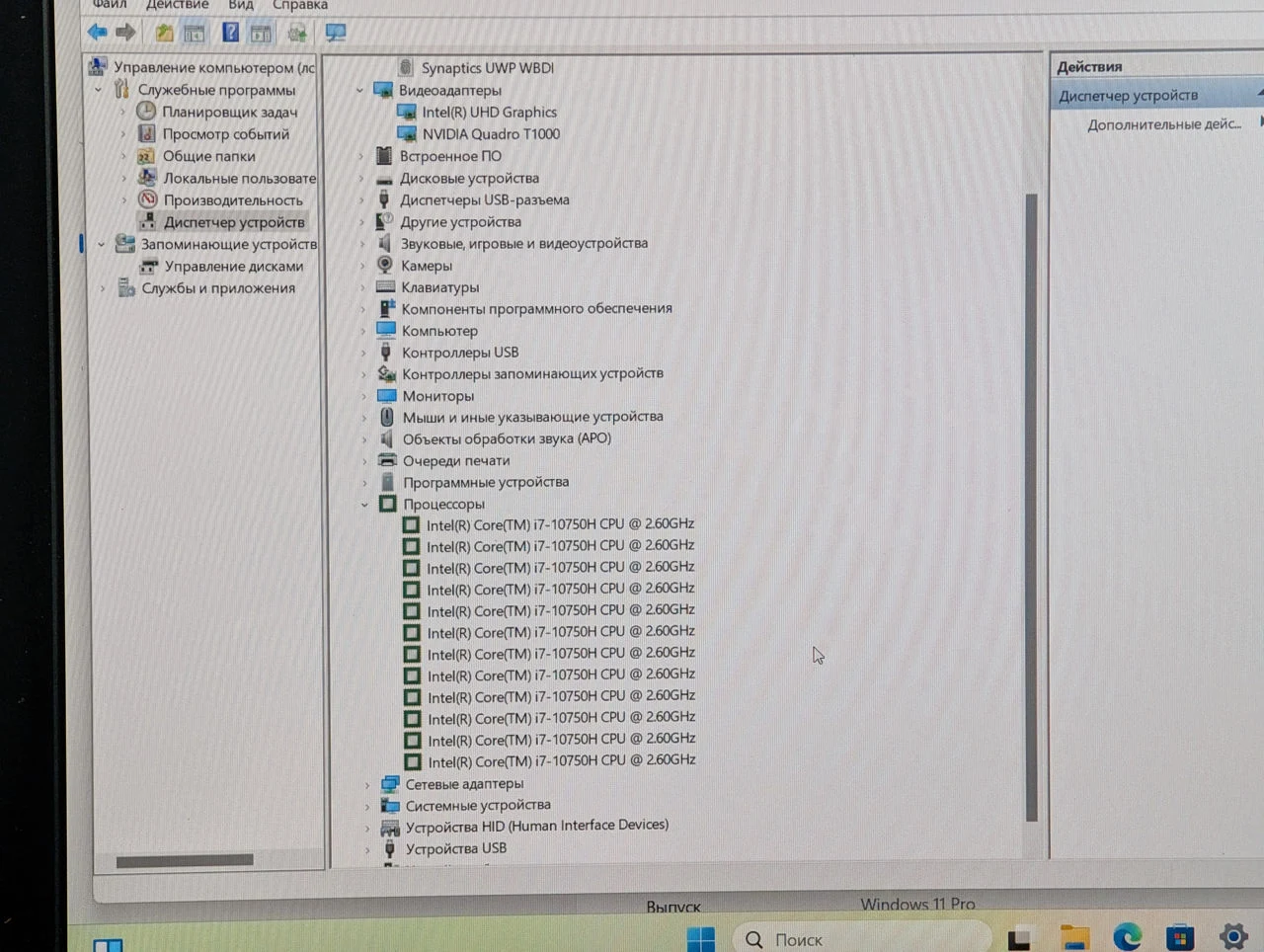
Task: Click the Up one level folder icon
Action: [164, 34]
